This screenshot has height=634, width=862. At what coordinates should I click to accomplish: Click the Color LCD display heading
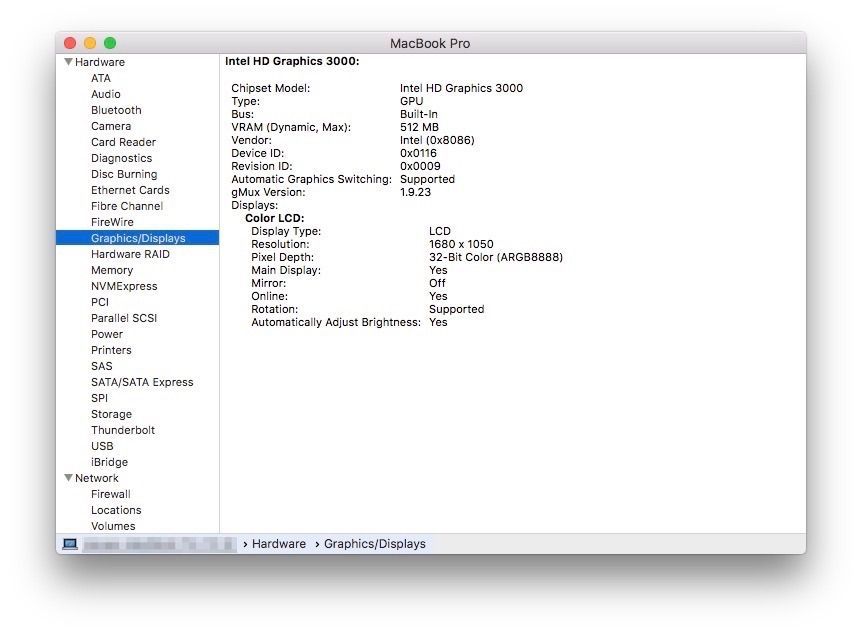pos(274,218)
